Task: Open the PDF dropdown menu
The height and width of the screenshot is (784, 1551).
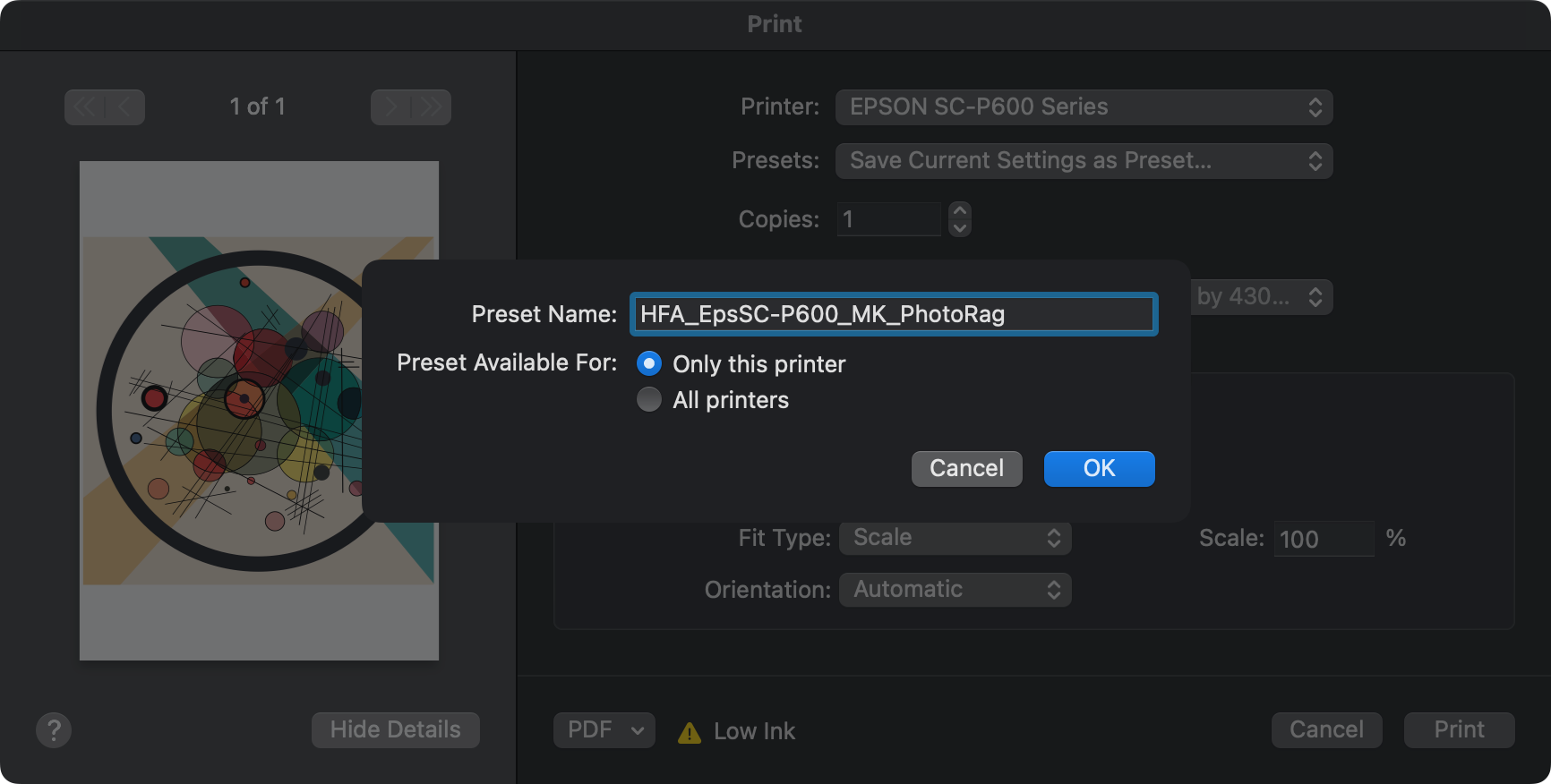Action: click(604, 730)
